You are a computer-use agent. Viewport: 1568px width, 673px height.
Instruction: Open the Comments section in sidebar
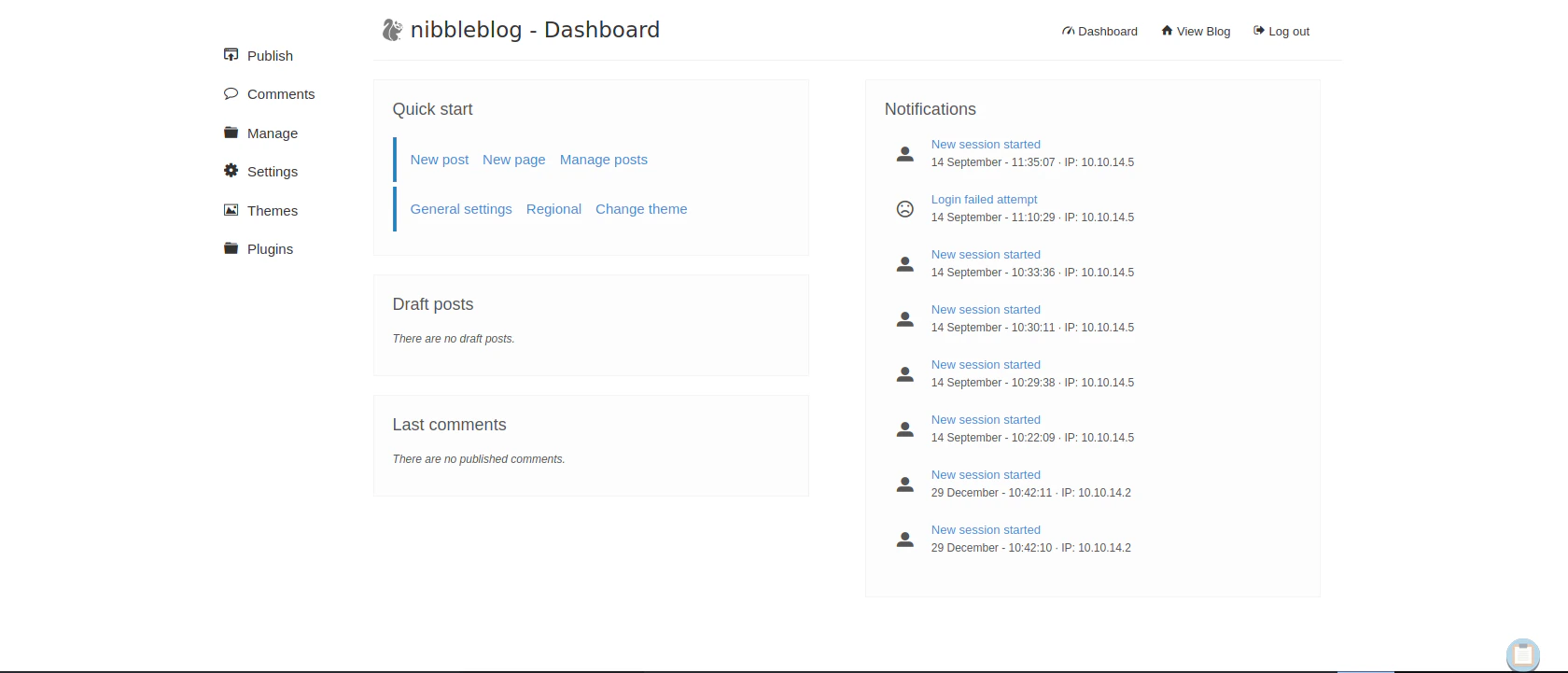click(281, 94)
